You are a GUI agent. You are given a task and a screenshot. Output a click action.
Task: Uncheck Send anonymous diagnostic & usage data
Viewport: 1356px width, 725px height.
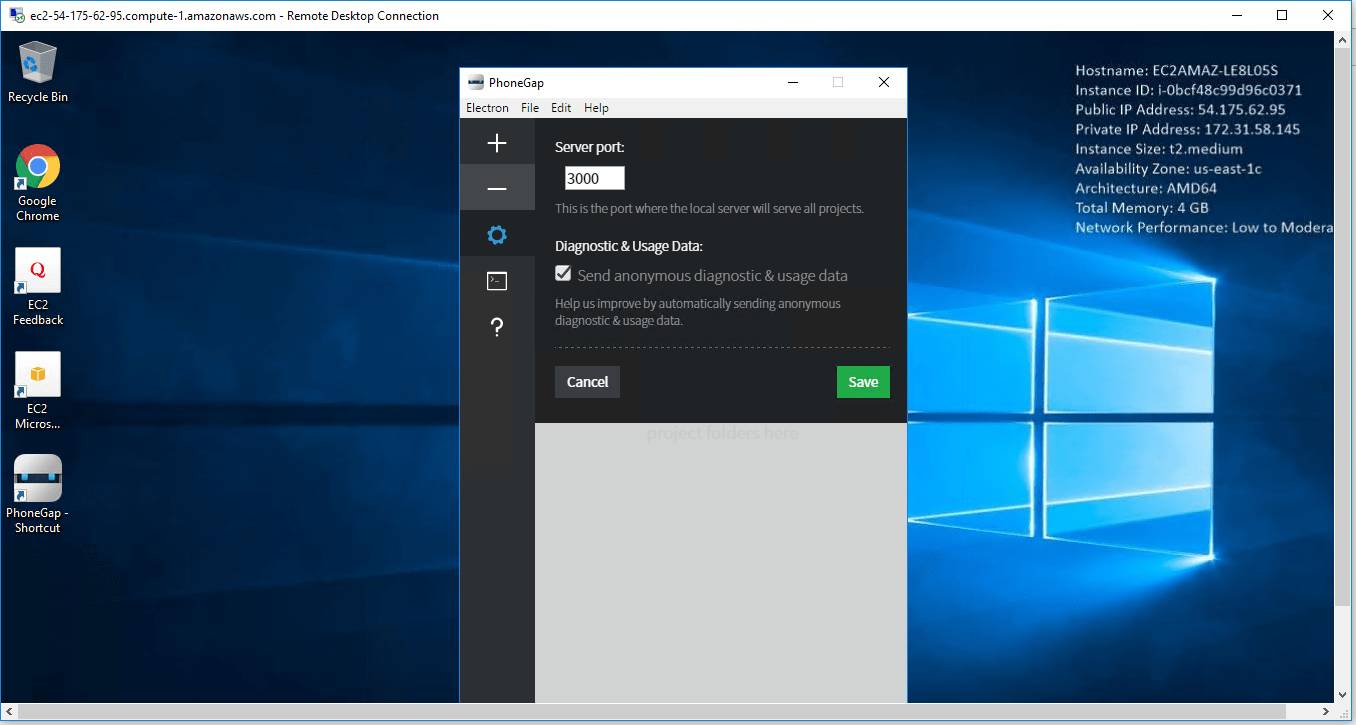(x=564, y=274)
